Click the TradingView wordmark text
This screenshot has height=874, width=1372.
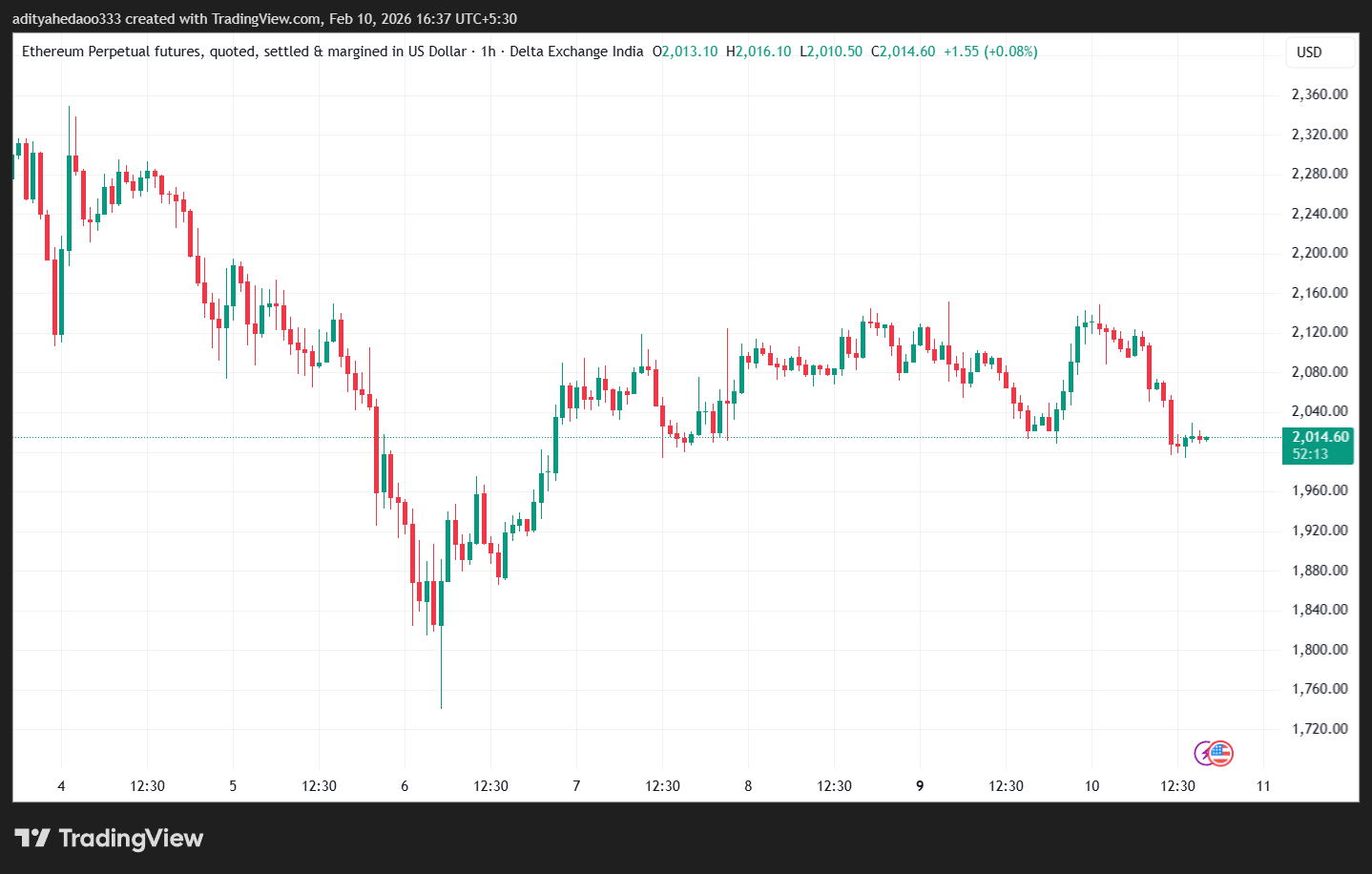(x=131, y=839)
